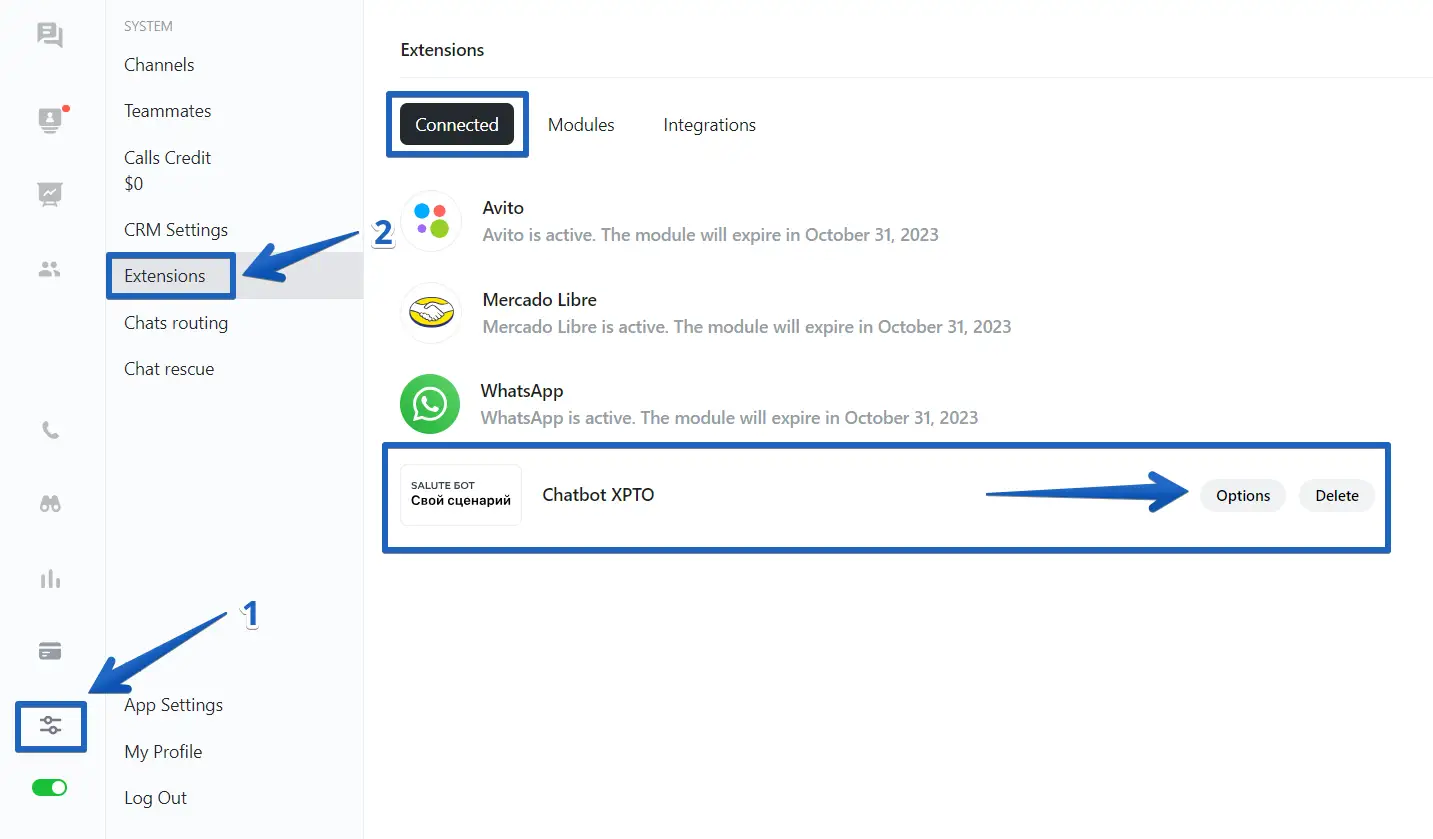Screen dimensions: 1433x839
Task: Open settings sliders icon in sidebar
Action: (51, 726)
